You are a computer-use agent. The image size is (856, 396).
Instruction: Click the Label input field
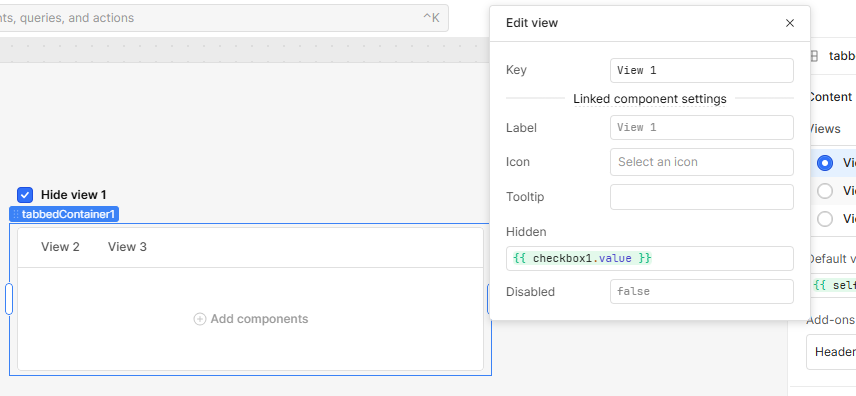click(702, 127)
